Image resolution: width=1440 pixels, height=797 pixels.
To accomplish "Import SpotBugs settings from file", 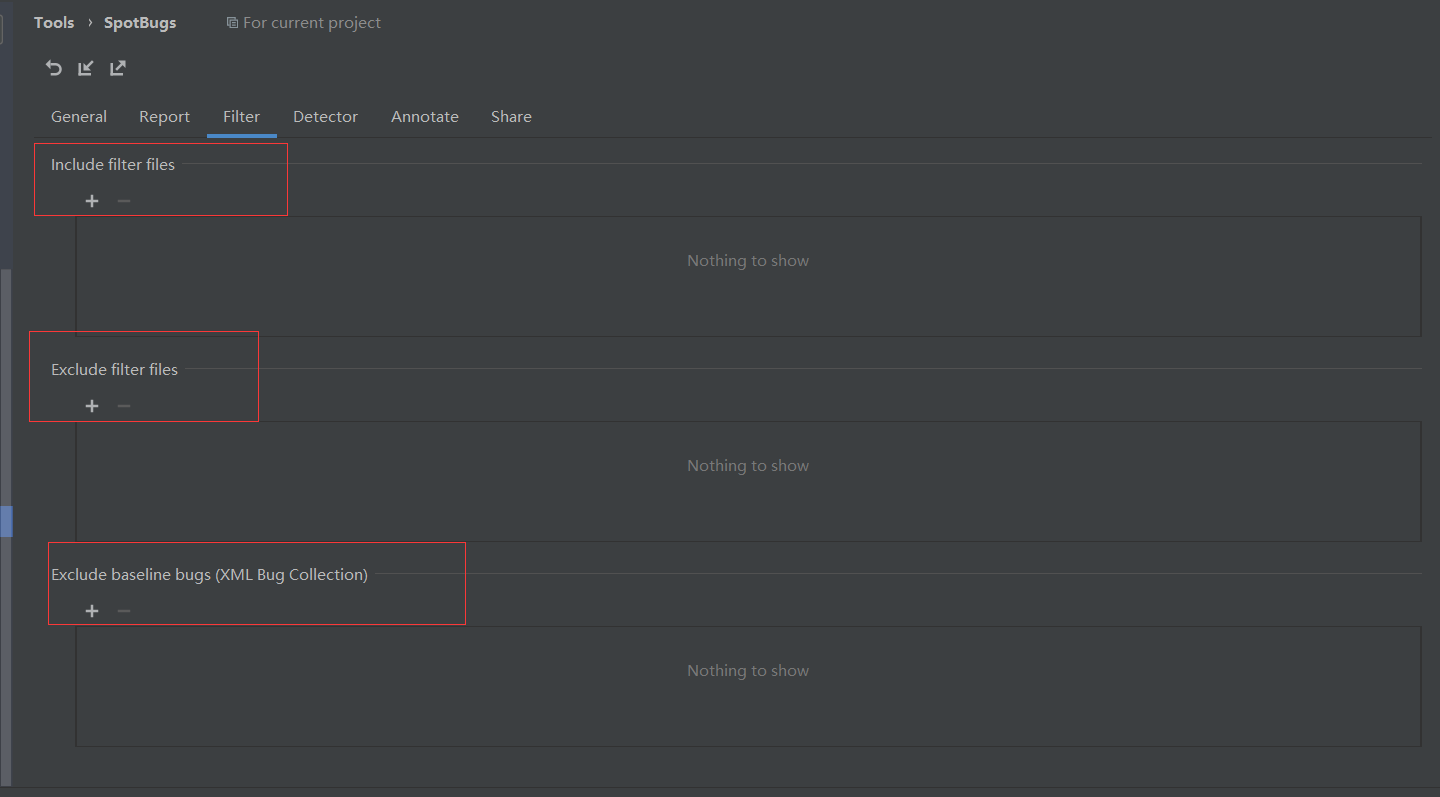I will pos(85,68).
